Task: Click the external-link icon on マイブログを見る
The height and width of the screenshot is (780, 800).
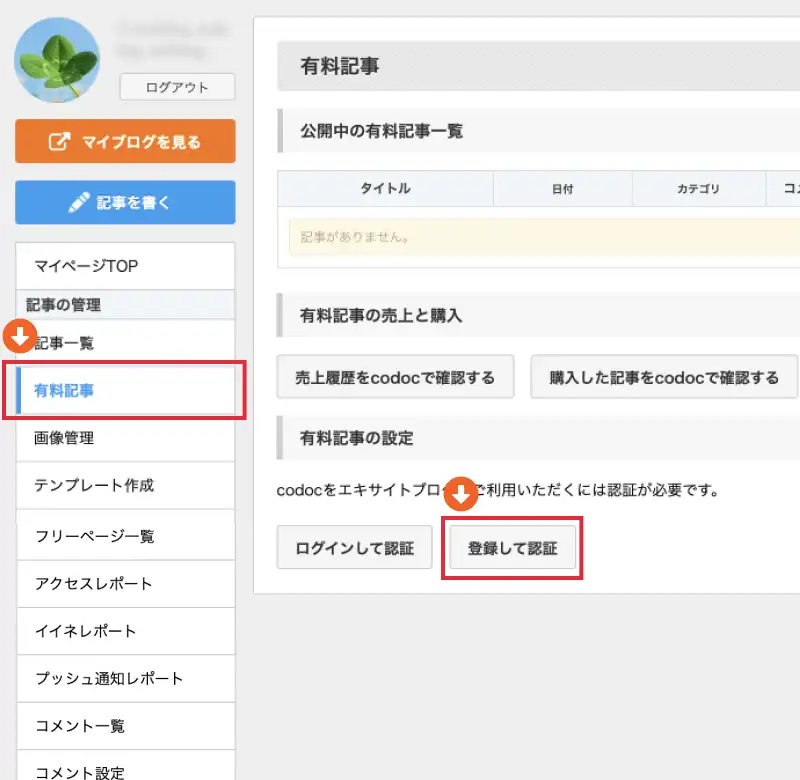Action: tap(60, 142)
